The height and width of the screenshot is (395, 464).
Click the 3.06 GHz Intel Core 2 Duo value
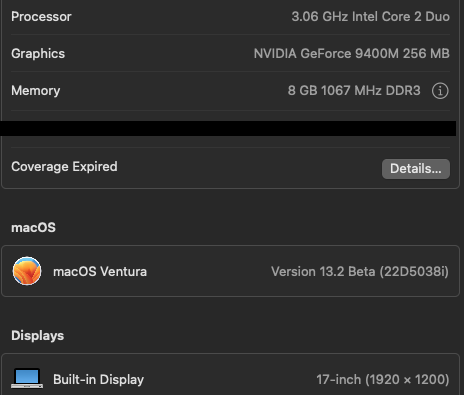pyautogui.click(x=370, y=17)
